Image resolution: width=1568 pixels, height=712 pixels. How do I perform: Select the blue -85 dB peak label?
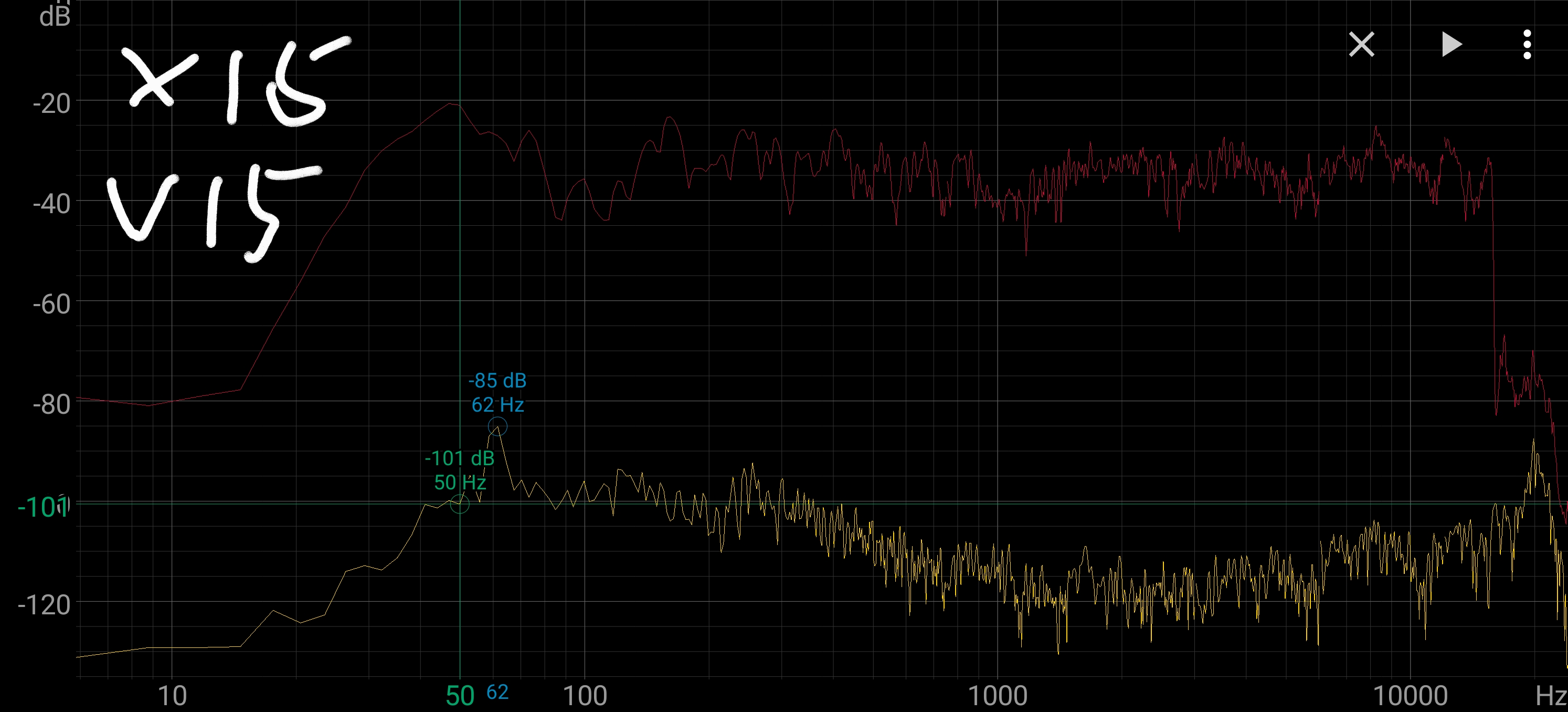pyautogui.click(x=497, y=381)
